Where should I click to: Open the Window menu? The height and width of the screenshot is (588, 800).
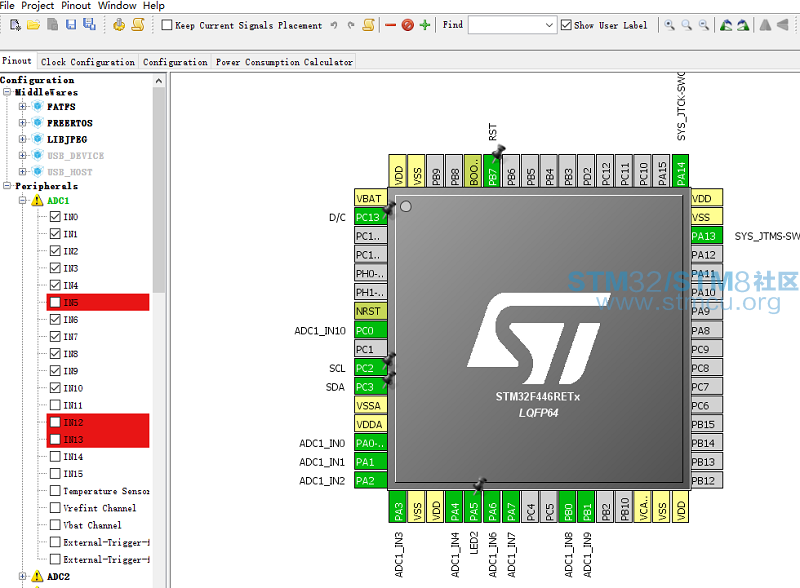tap(117, 6)
